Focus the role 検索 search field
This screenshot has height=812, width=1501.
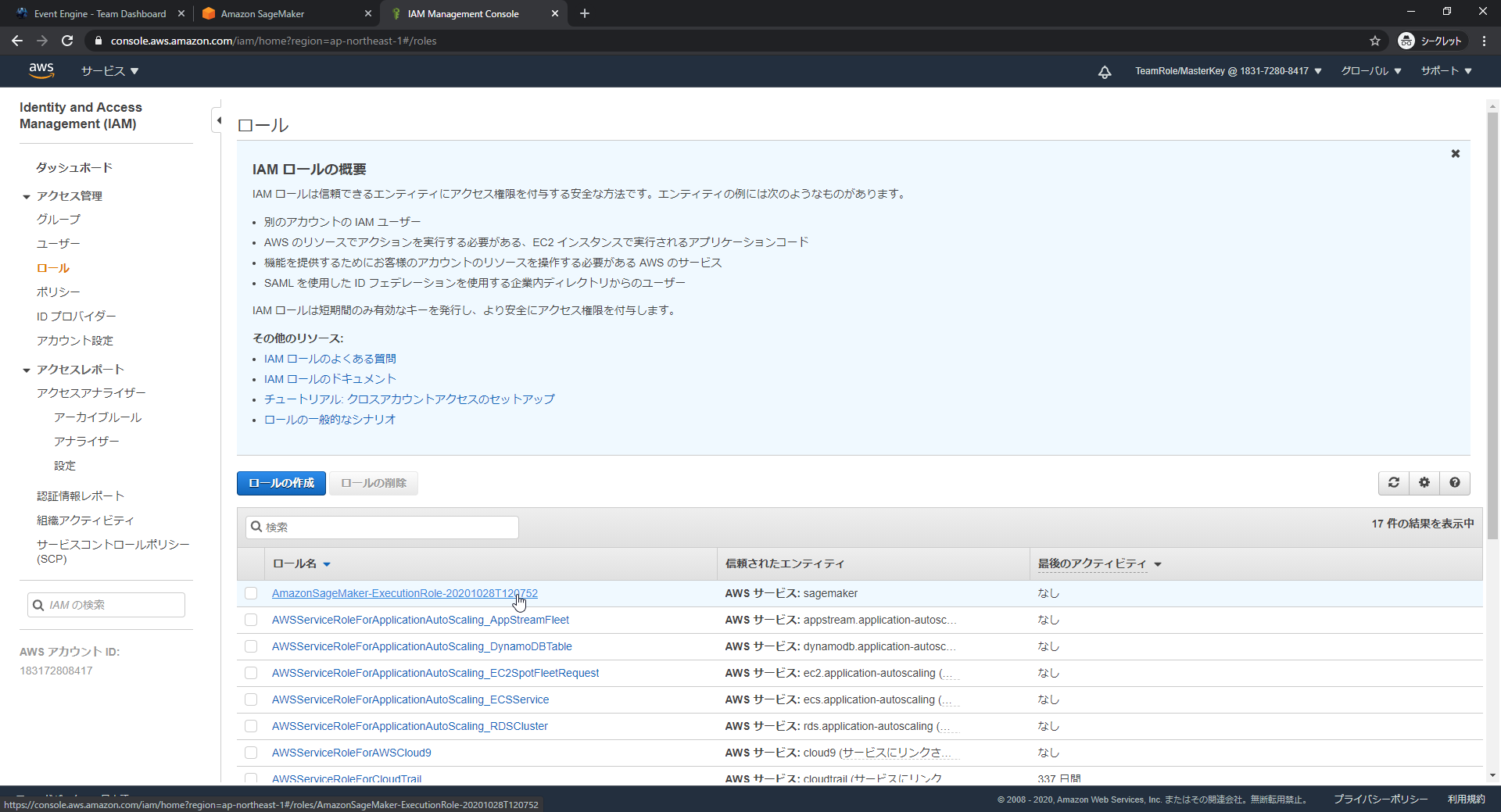(x=382, y=528)
